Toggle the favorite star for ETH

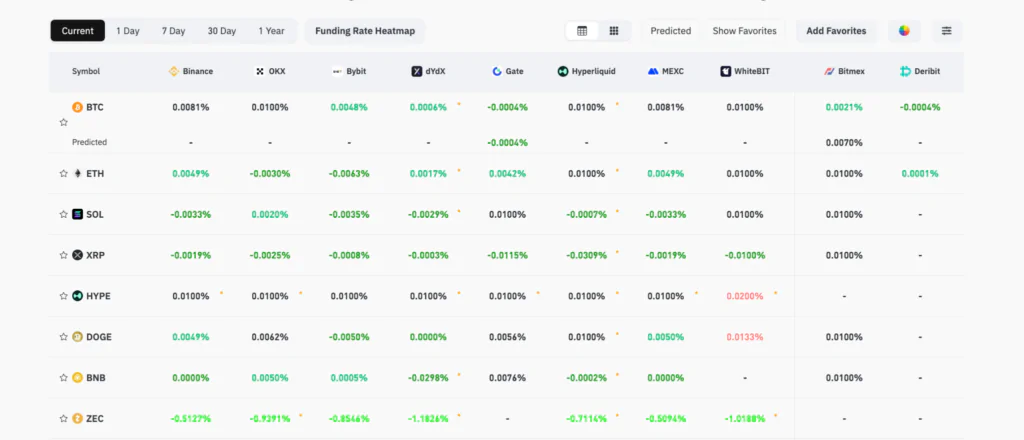click(64, 174)
